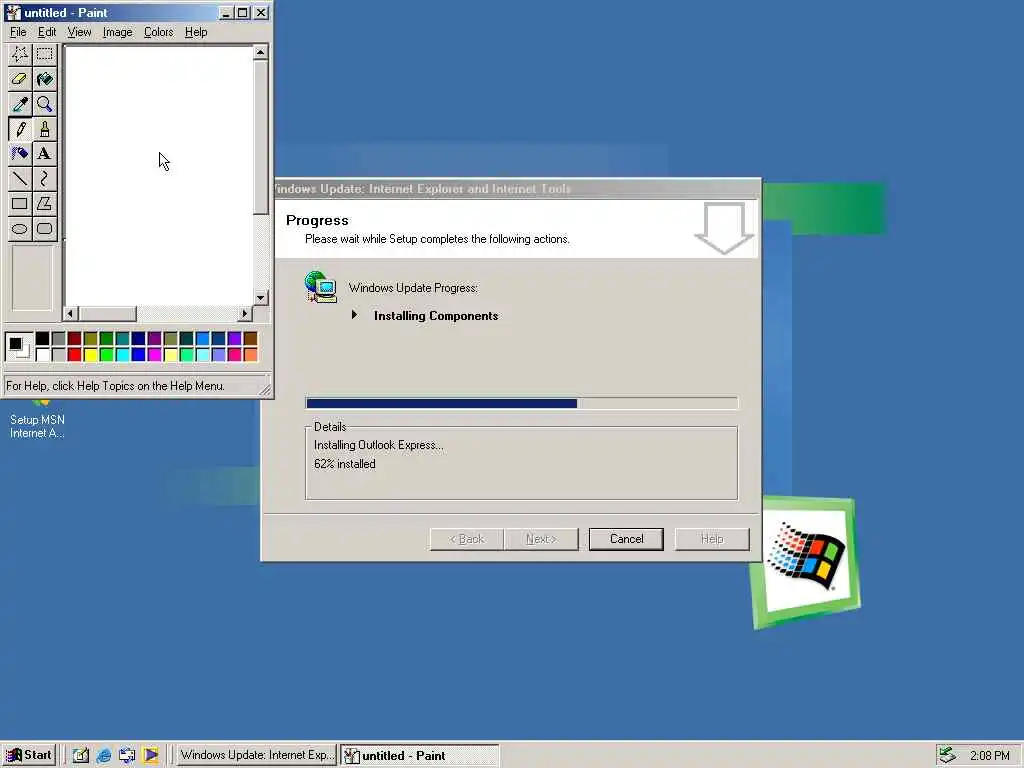1024x768 pixels.
Task: Pick the yellow color swatch
Action: point(90,355)
